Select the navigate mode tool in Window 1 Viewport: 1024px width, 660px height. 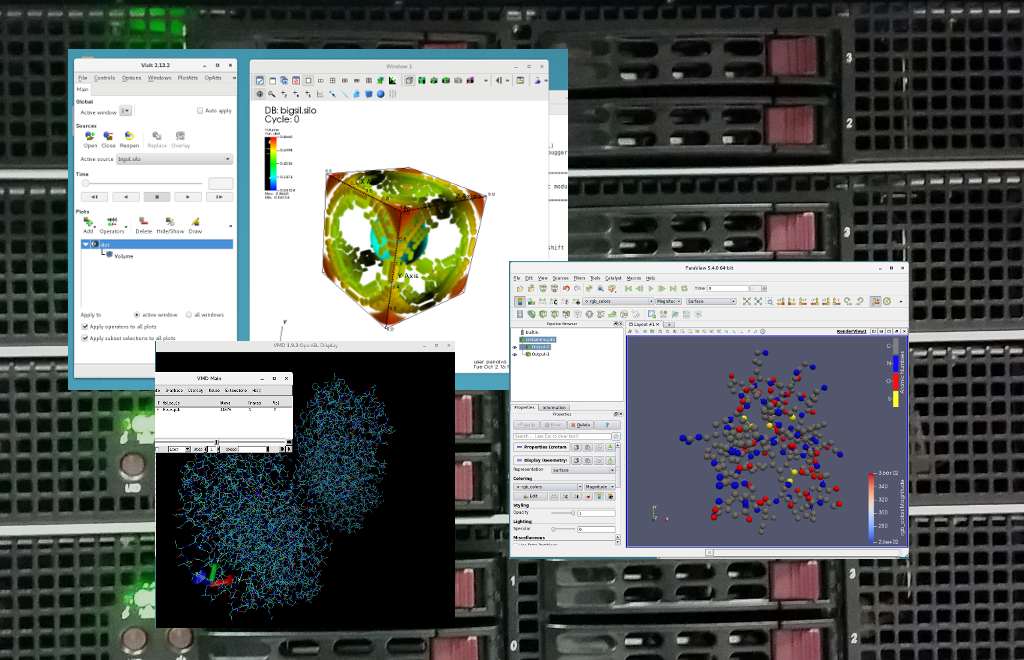click(260, 94)
